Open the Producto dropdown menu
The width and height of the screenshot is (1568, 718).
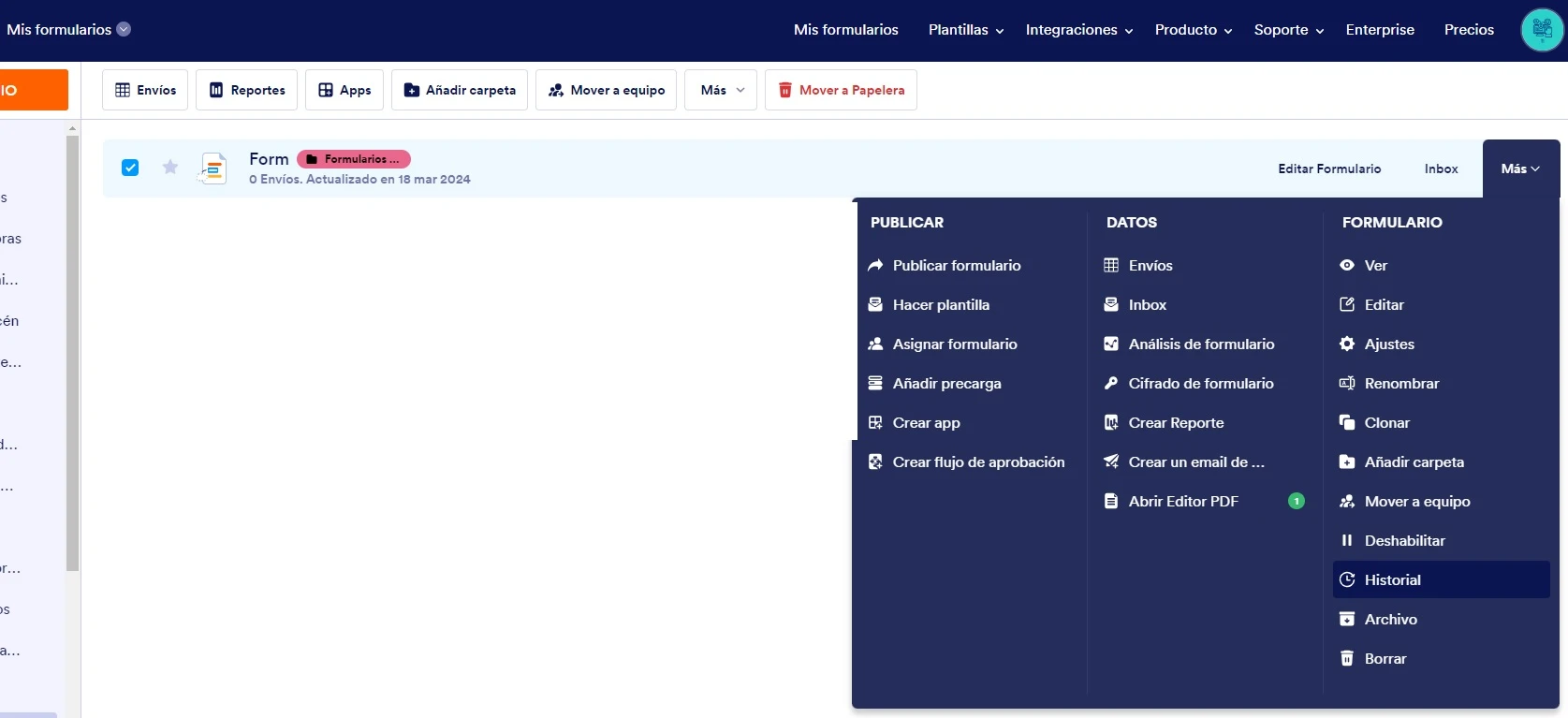pyautogui.click(x=1194, y=30)
